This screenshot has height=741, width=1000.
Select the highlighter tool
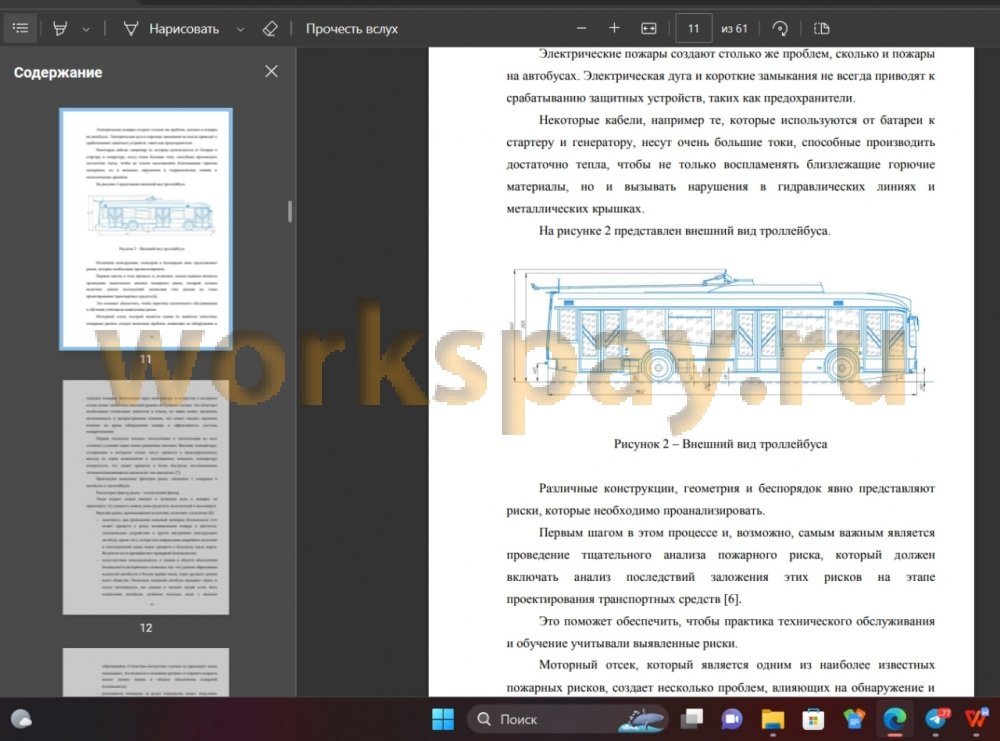click(60, 29)
